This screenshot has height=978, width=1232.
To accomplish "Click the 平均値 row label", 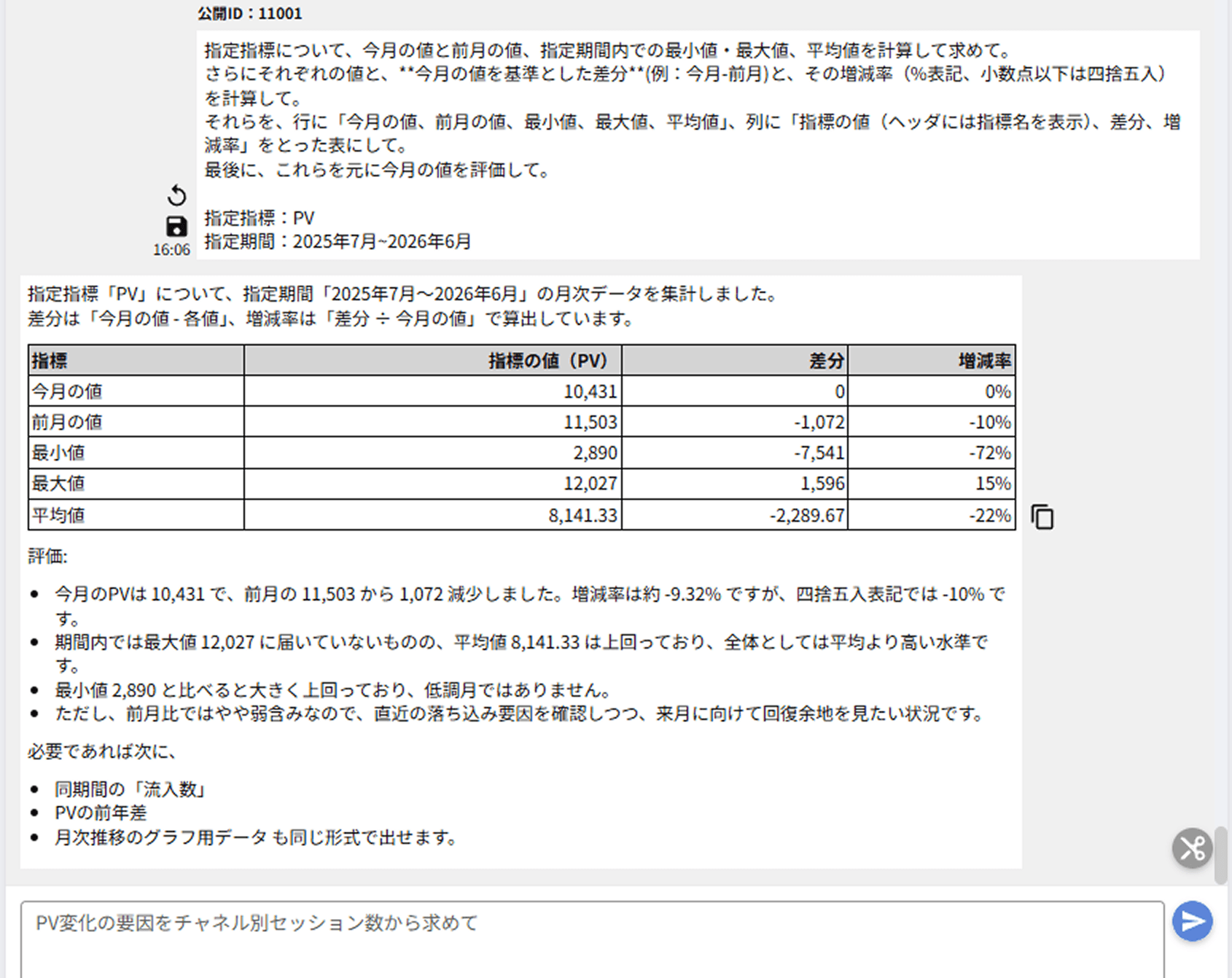I will coord(136,515).
